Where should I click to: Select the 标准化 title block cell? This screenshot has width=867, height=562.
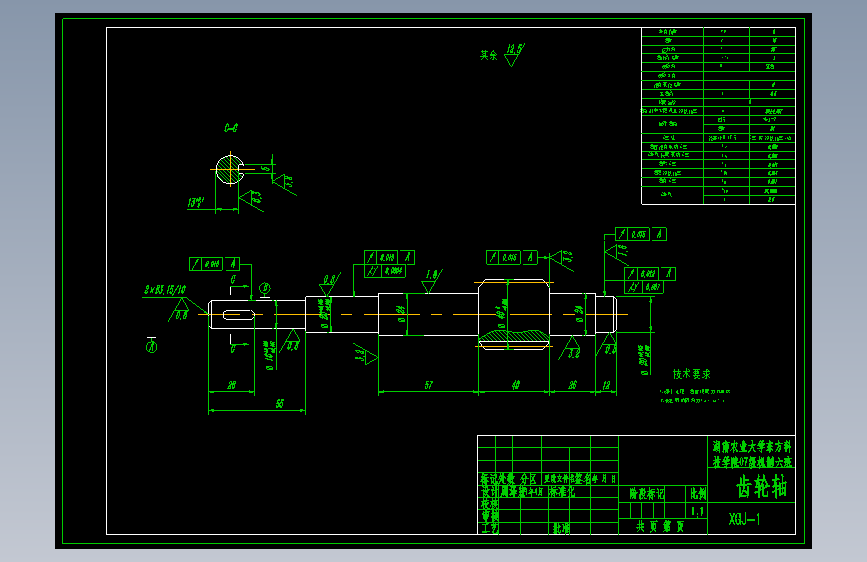(562, 491)
